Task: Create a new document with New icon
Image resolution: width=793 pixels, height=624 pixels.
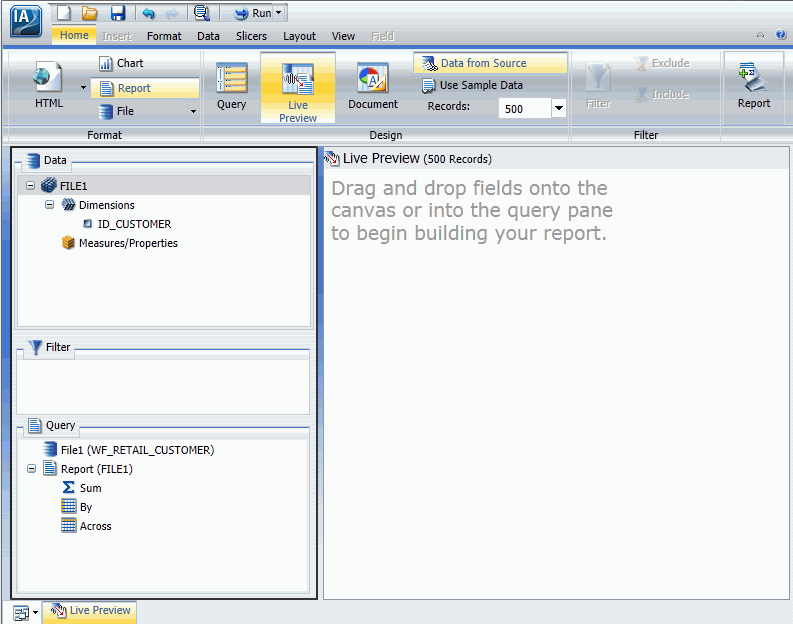Action: (64, 13)
